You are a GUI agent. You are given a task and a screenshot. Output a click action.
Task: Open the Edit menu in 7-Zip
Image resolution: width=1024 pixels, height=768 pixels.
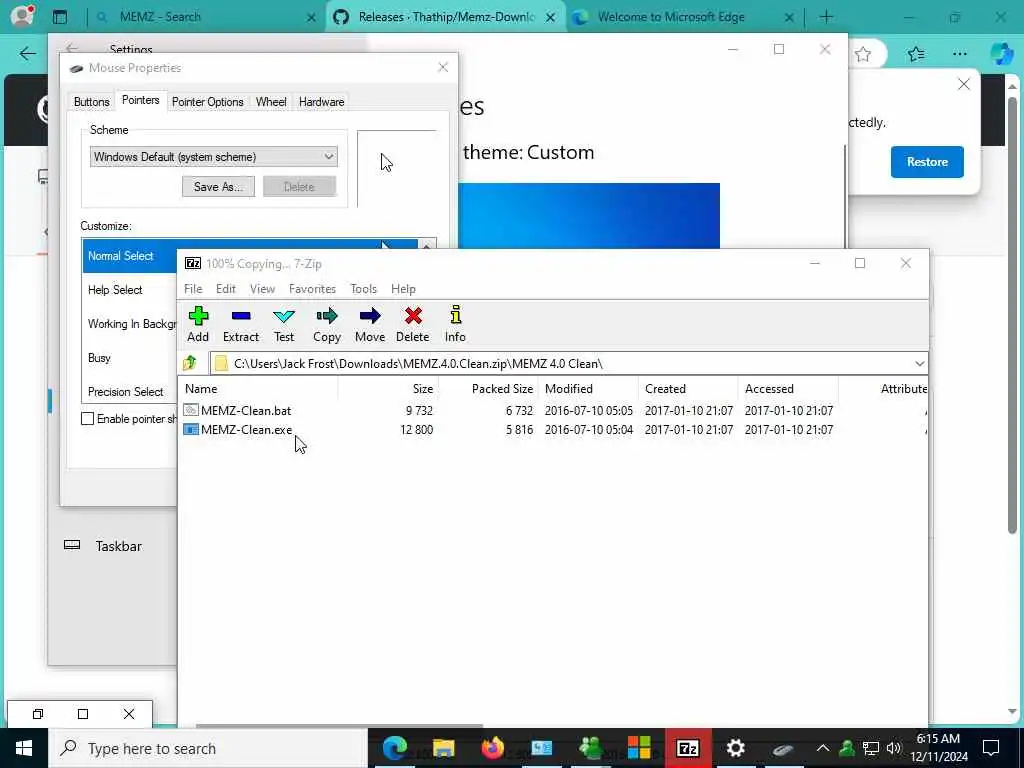[x=226, y=289]
